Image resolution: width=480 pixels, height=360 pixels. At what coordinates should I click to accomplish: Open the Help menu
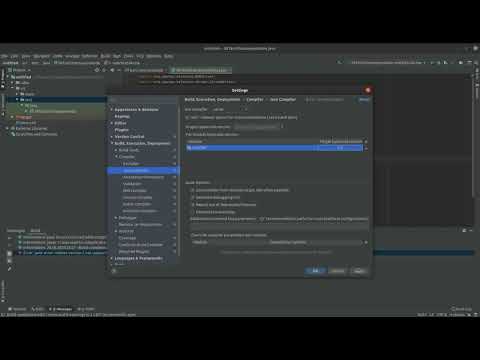tap(169, 56)
